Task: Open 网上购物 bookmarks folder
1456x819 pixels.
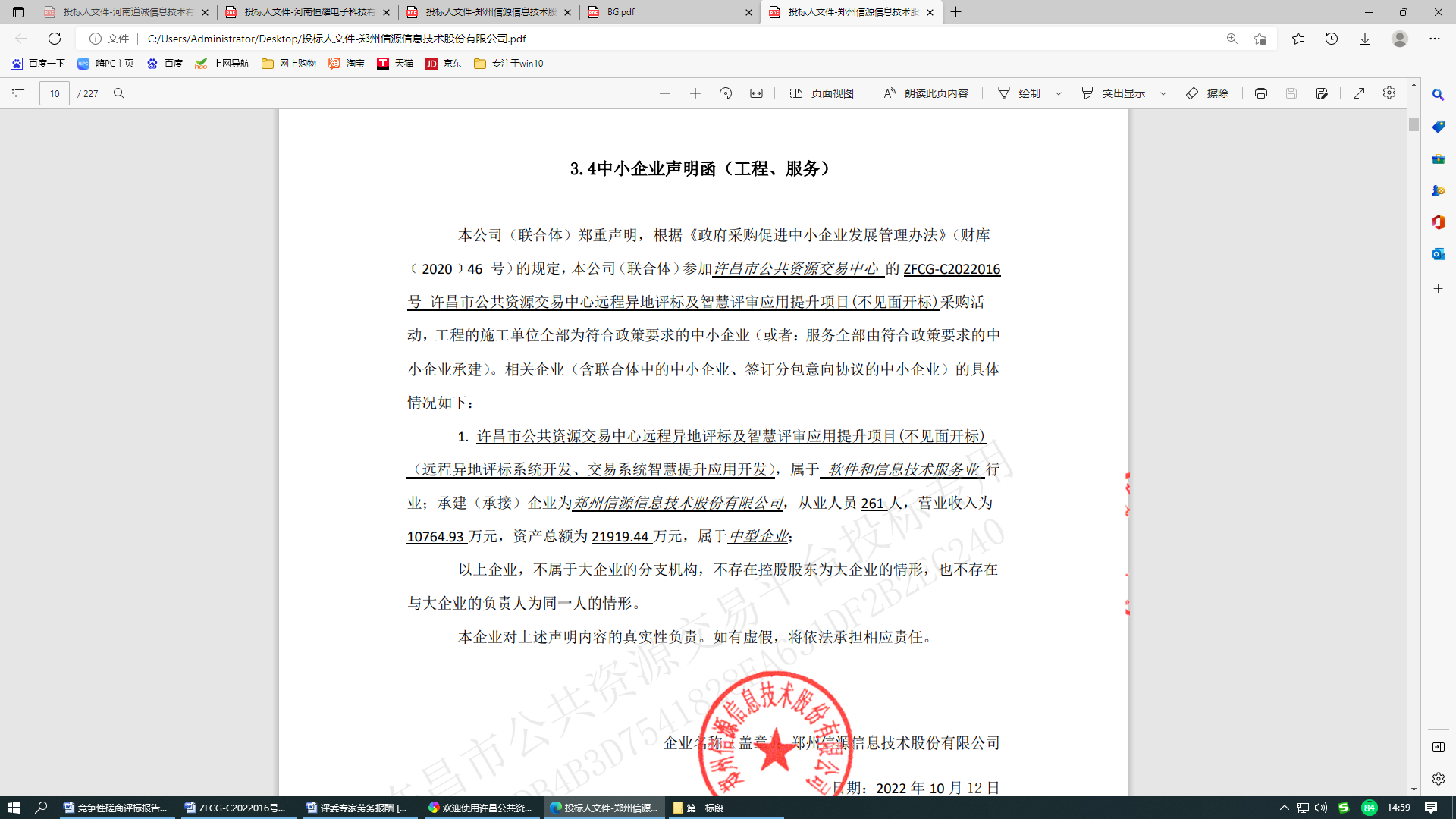Action: [289, 64]
